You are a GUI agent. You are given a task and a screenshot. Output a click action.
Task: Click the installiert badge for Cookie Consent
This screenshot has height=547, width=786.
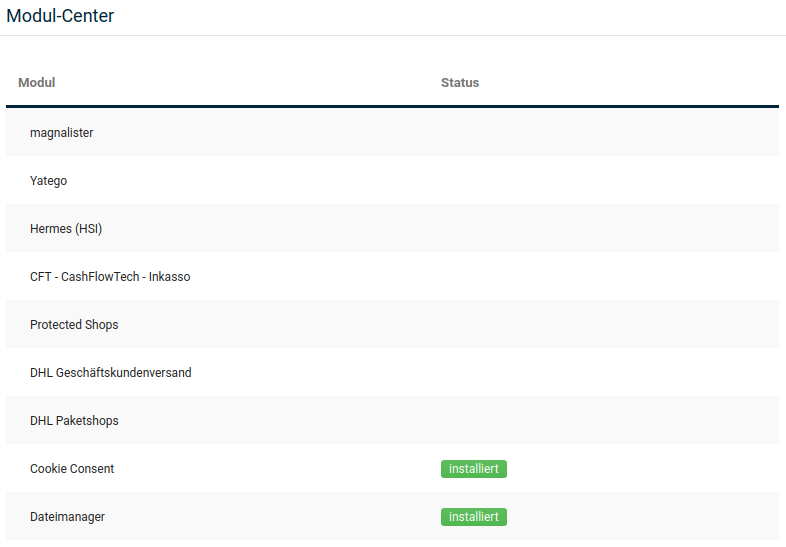point(473,469)
